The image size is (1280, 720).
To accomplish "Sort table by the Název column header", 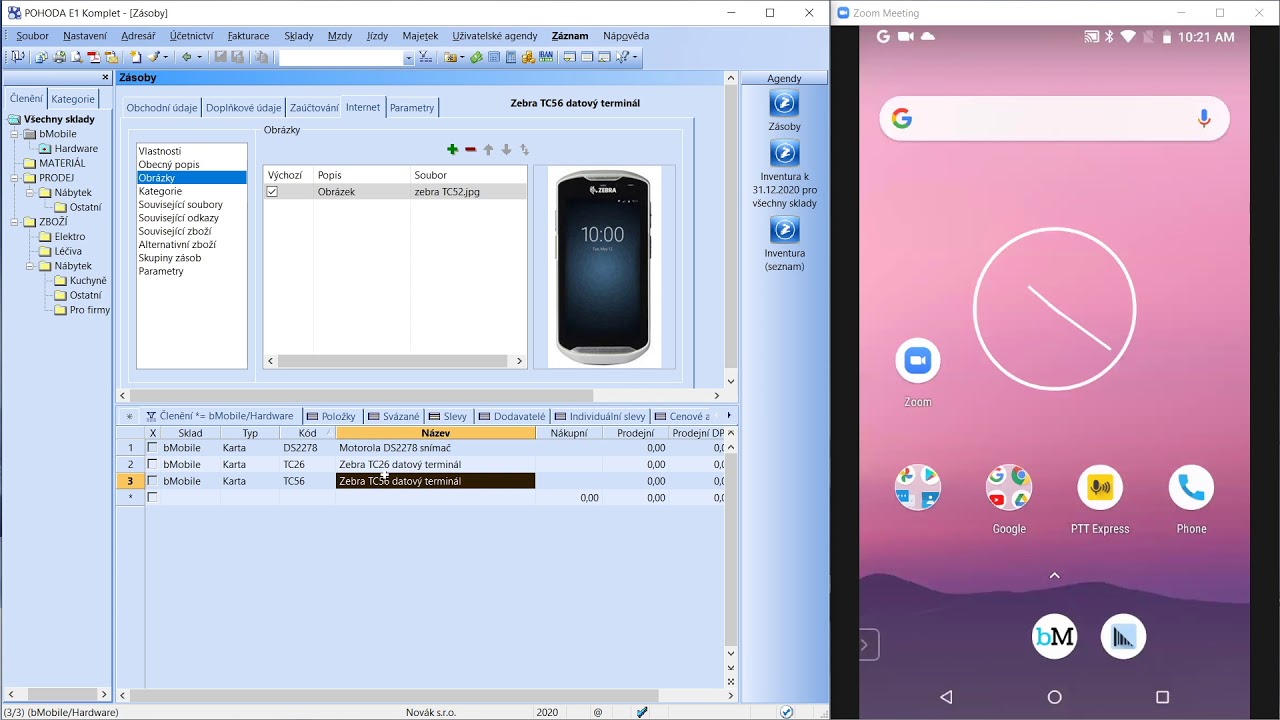I will [436, 433].
